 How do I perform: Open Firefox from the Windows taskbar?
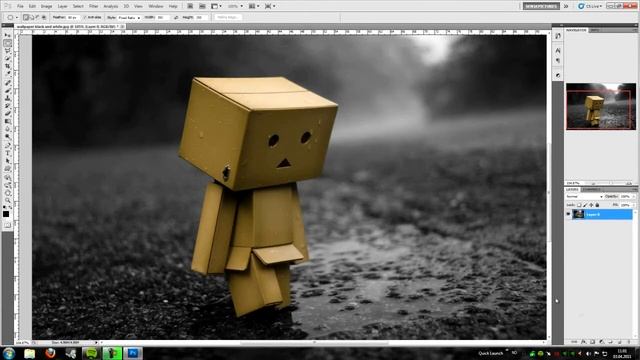coord(50,353)
